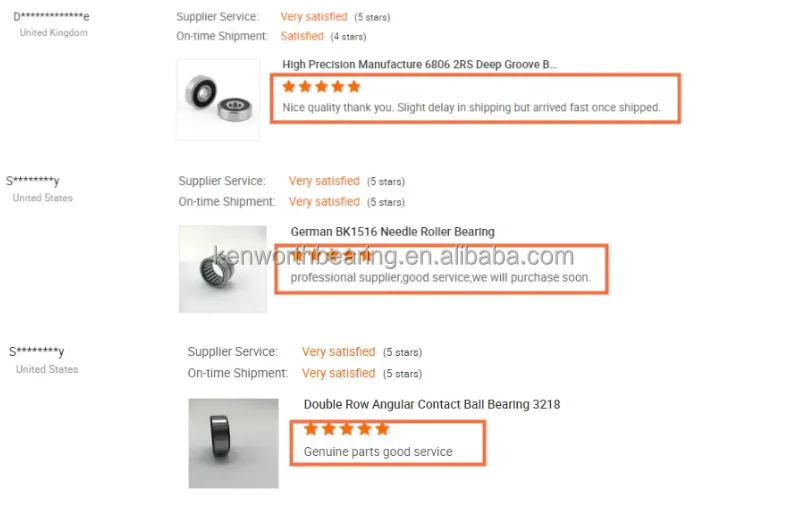
Task: Click fifth star of Genuine parts review
Action: [x=382, y=429]
